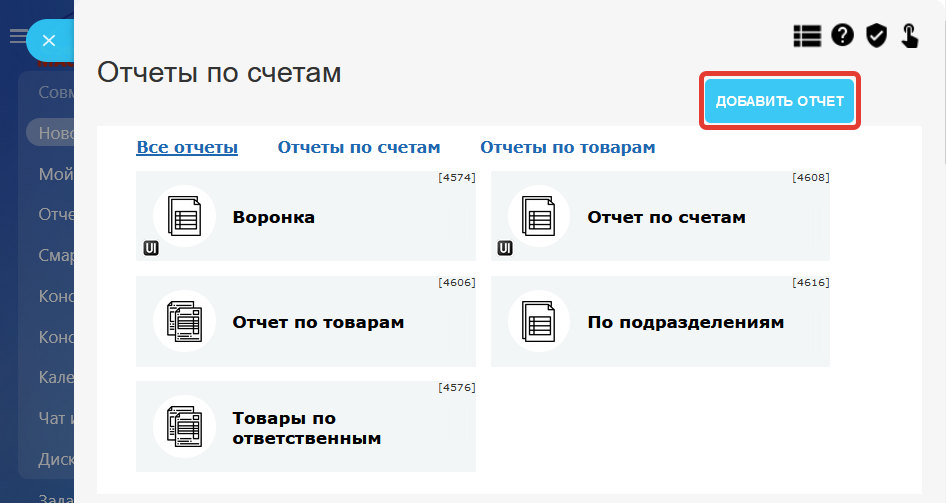Click the question mark help icon
946x503 pixels.
point(842,36)
